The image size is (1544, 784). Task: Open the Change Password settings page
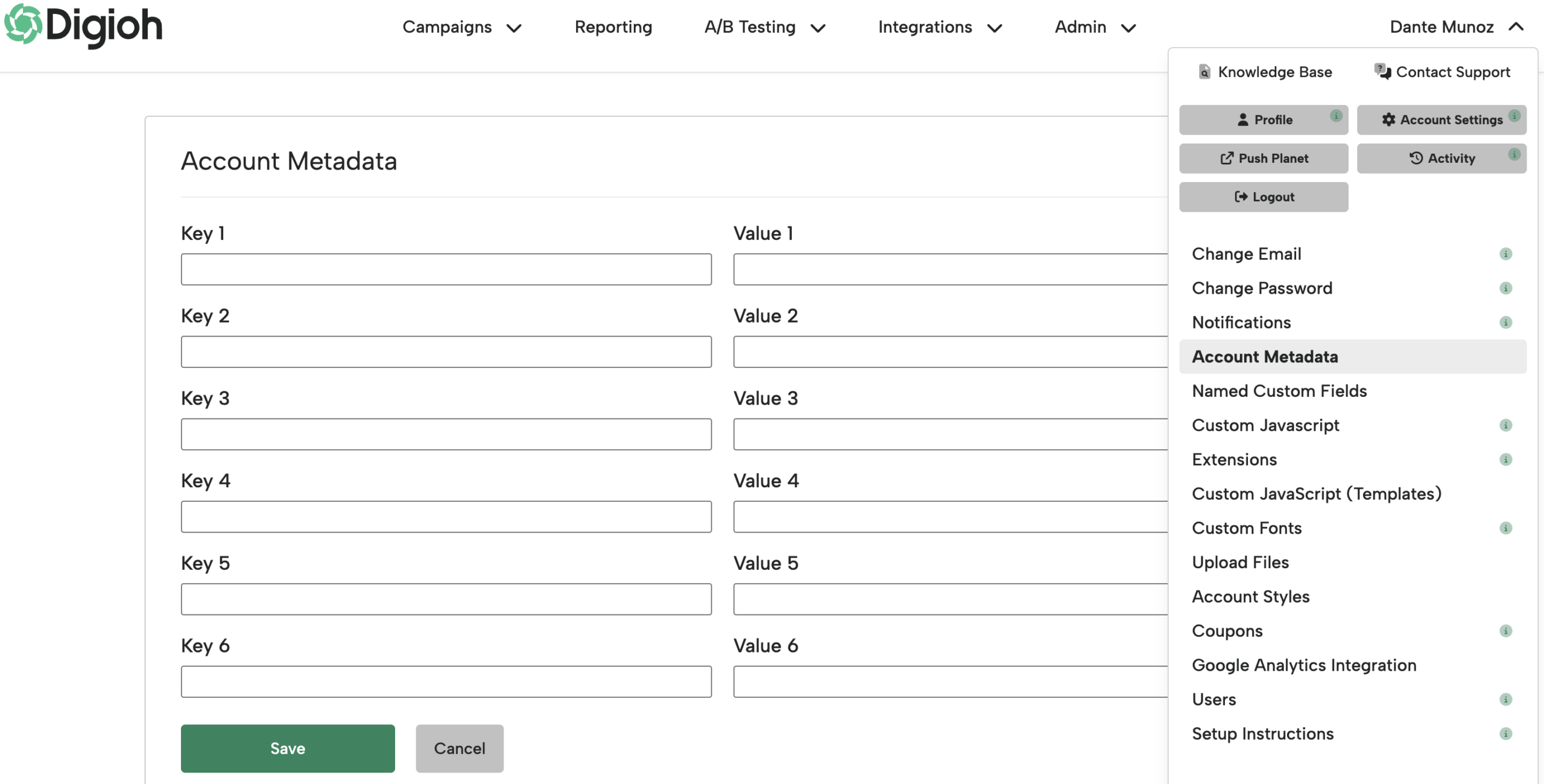1262,288
